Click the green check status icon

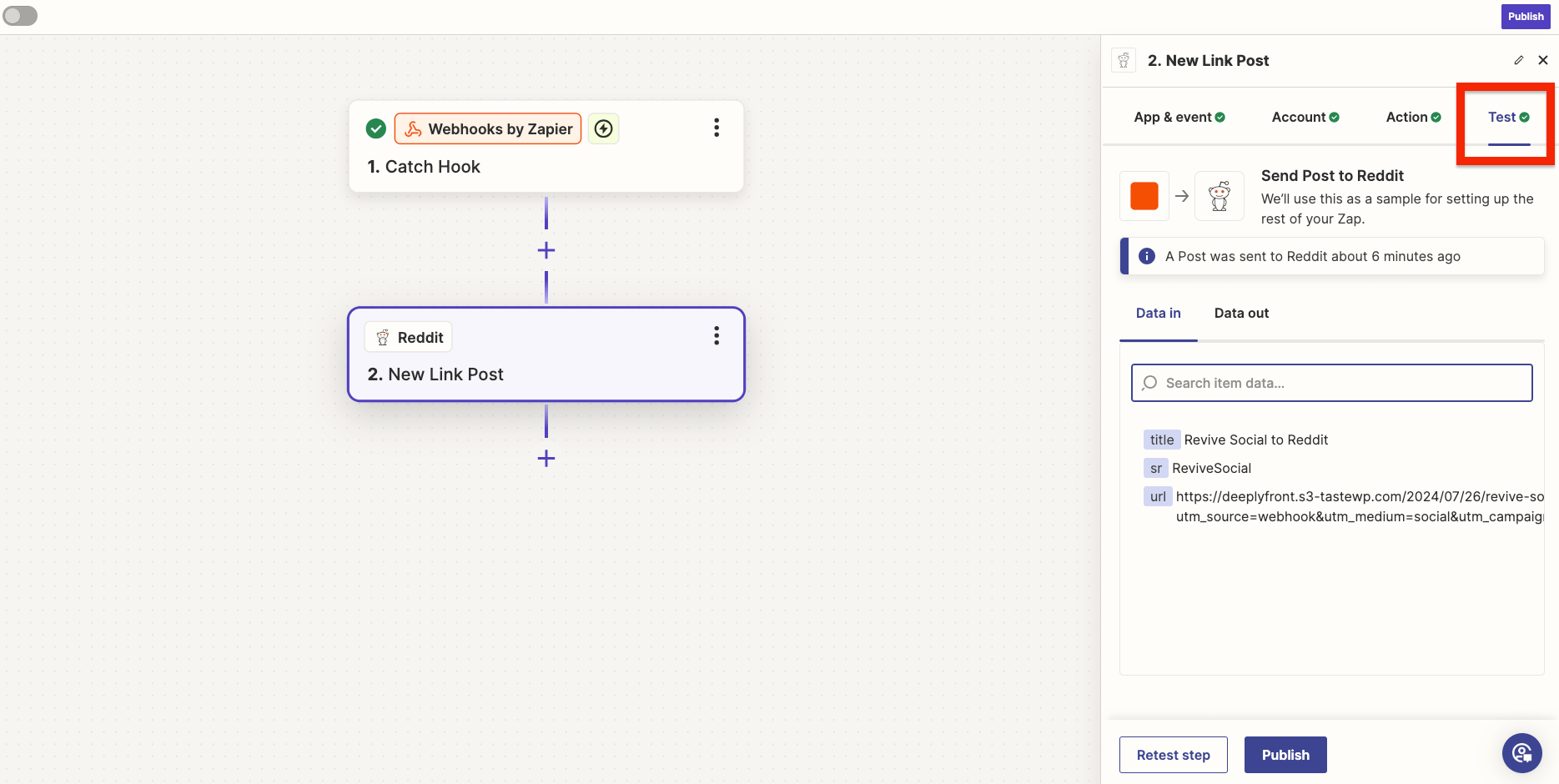376,128
